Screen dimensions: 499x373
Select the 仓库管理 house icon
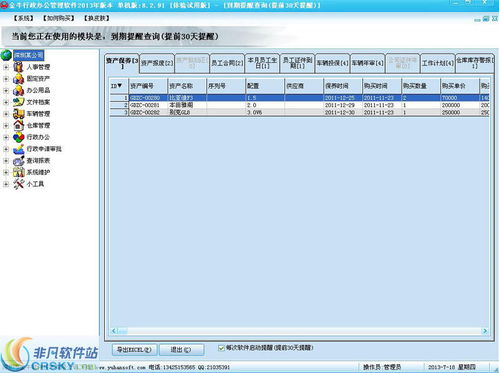[x=19, y=125]
